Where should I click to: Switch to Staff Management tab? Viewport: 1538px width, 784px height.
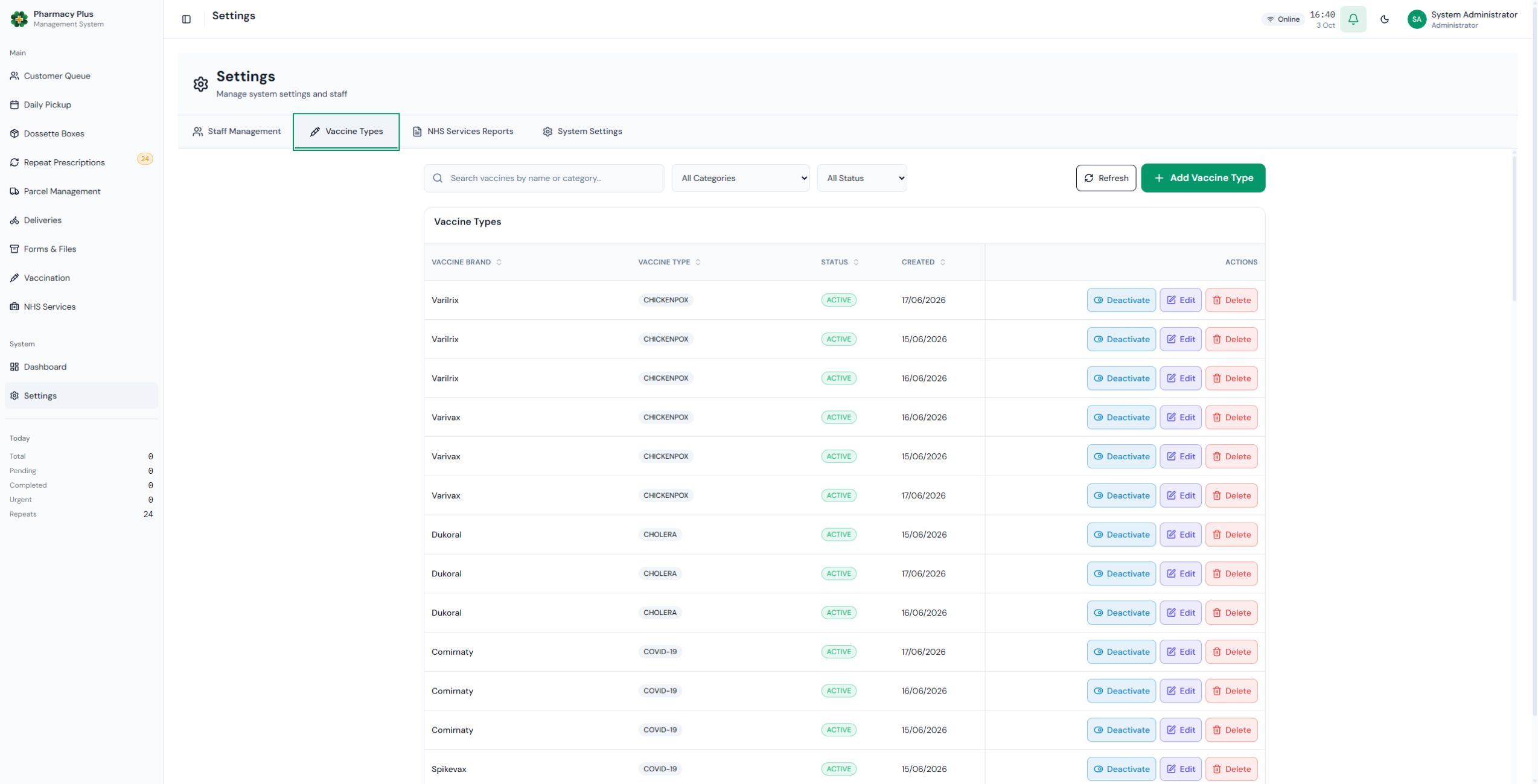(237, 132)
